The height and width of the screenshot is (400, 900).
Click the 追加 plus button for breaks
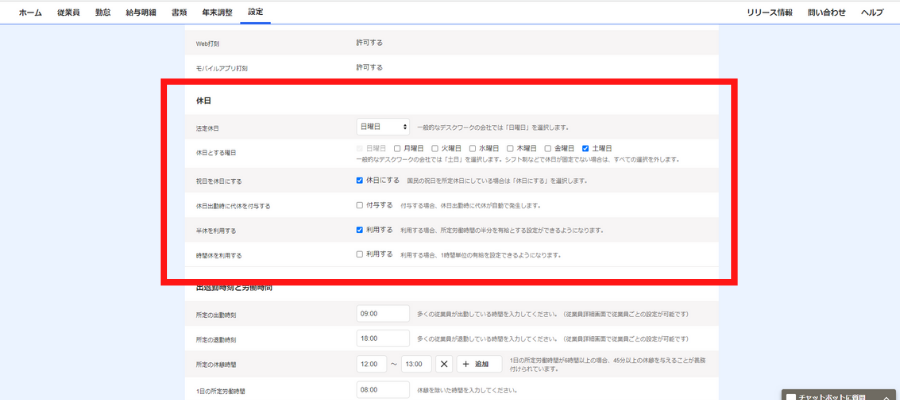coord(479,364)
